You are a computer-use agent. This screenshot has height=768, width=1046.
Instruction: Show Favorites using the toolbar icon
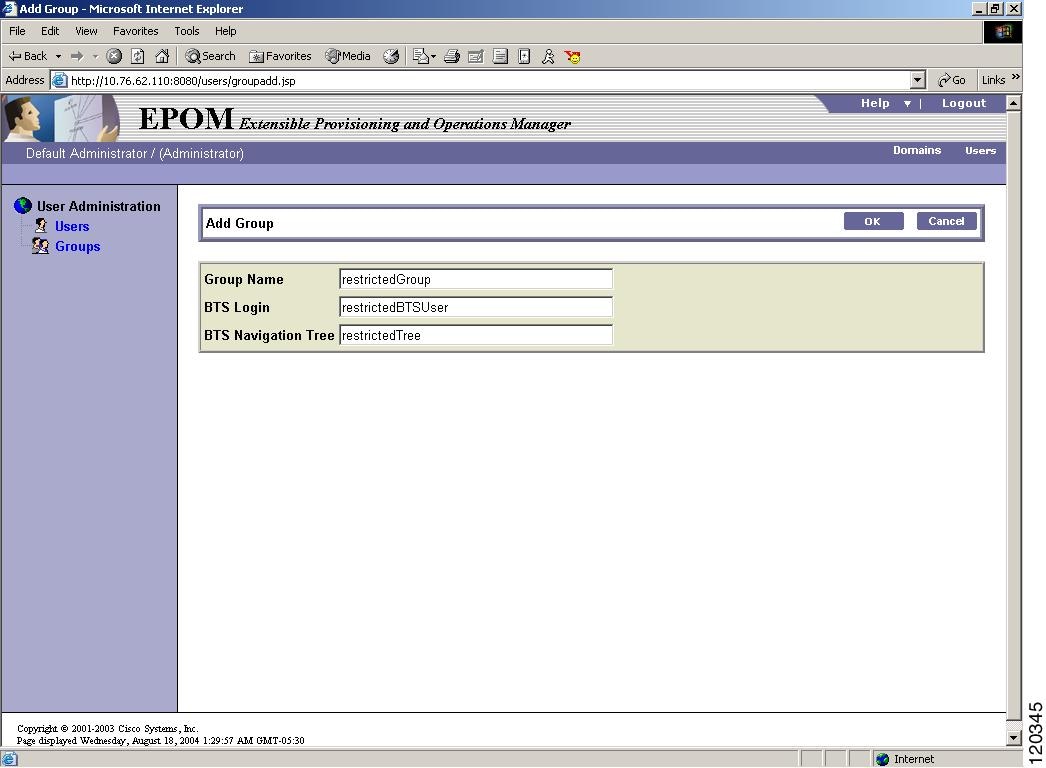point(280,56)
